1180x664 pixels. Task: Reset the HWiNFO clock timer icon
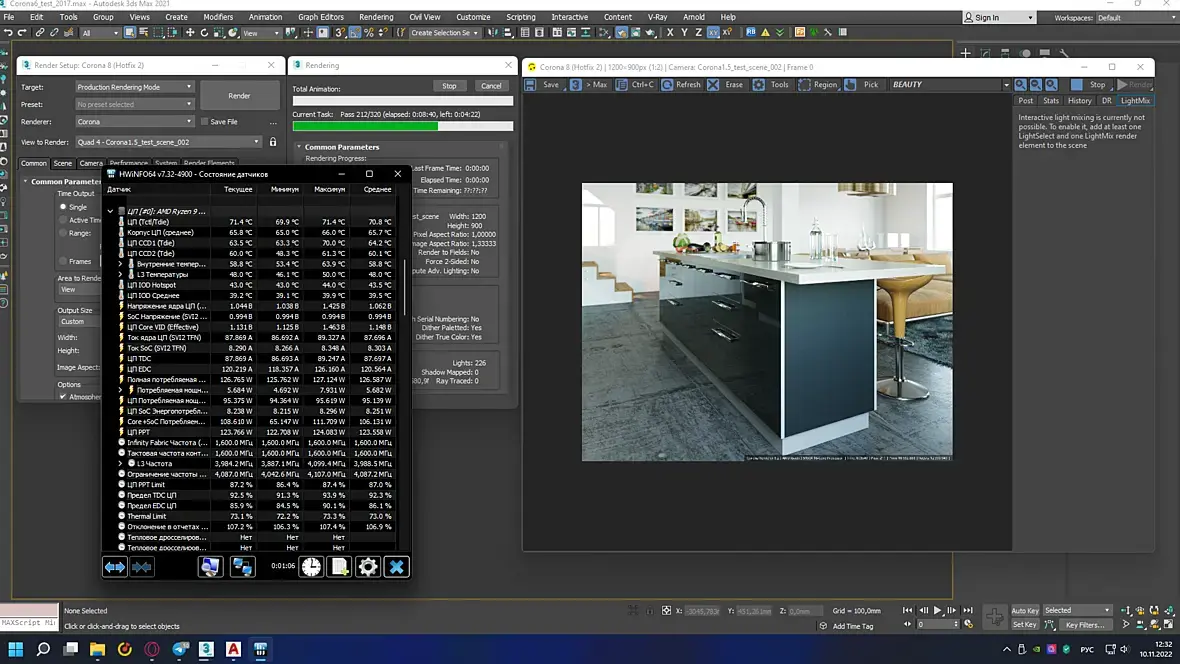[x=312, y=567]
